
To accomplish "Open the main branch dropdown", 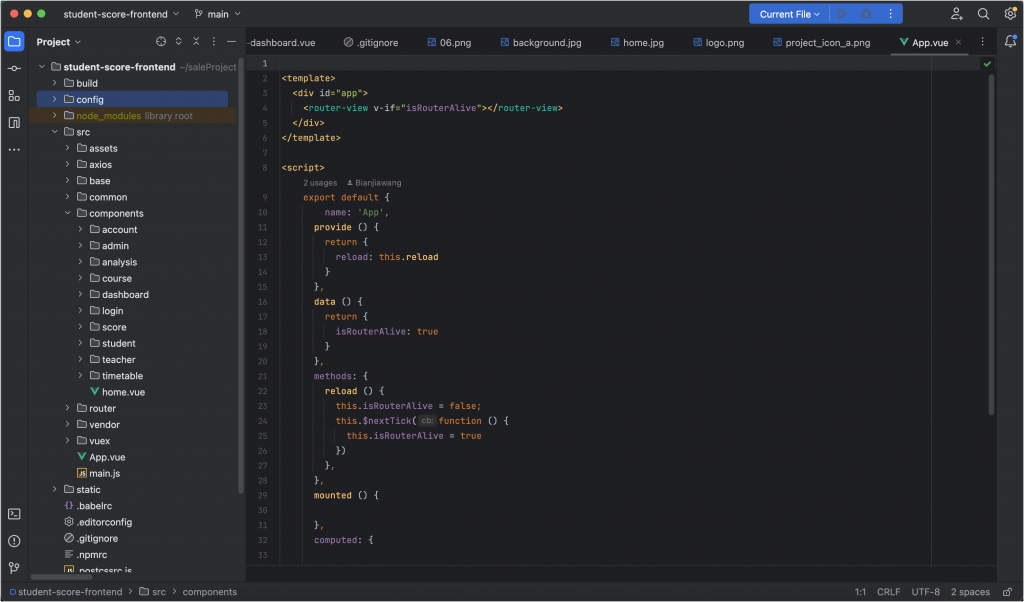I will click(x=218, y=14).
